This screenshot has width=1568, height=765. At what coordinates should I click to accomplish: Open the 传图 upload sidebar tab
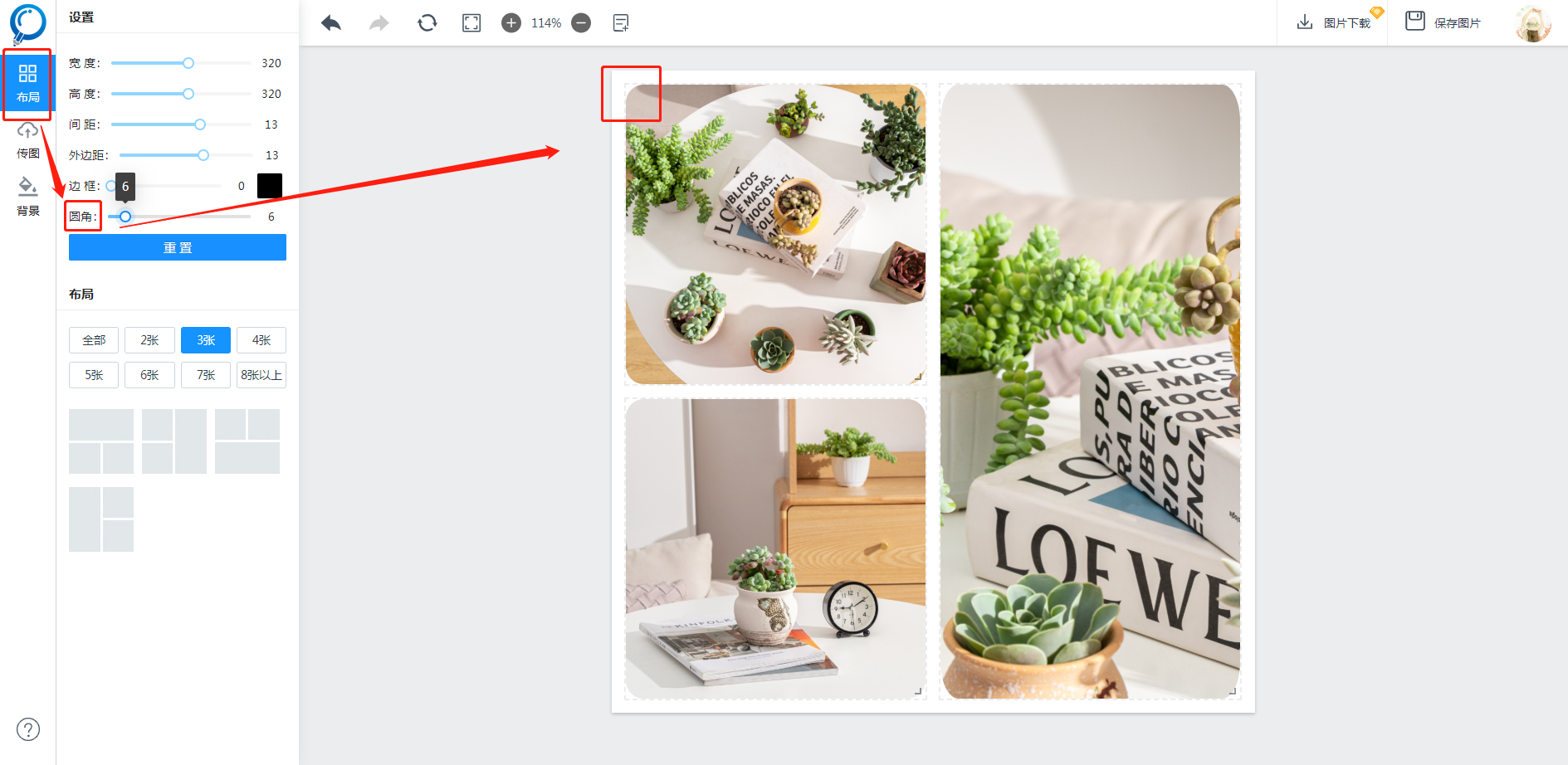[x=27, y=140]
